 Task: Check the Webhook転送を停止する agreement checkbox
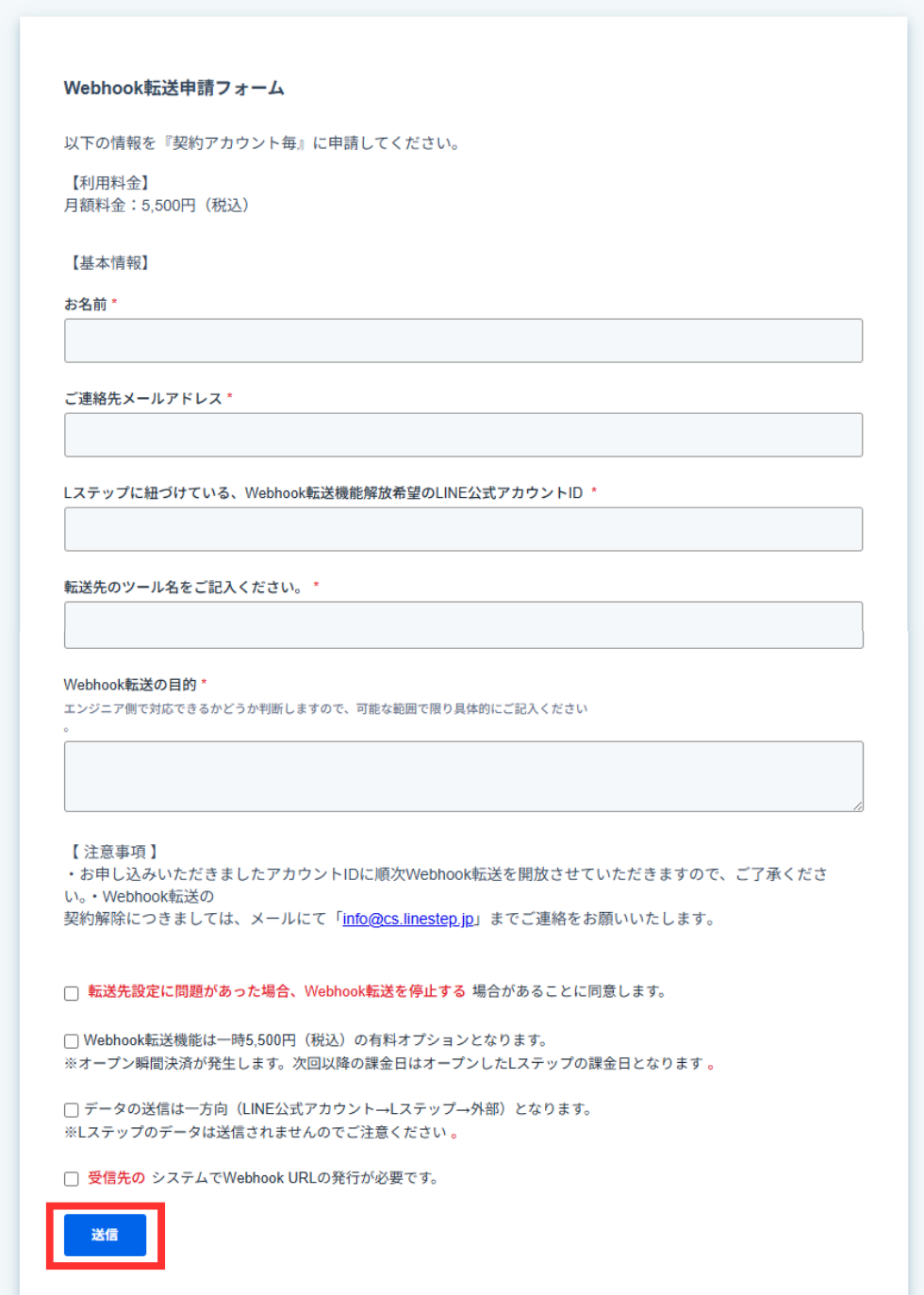click(x=72, y=993)
